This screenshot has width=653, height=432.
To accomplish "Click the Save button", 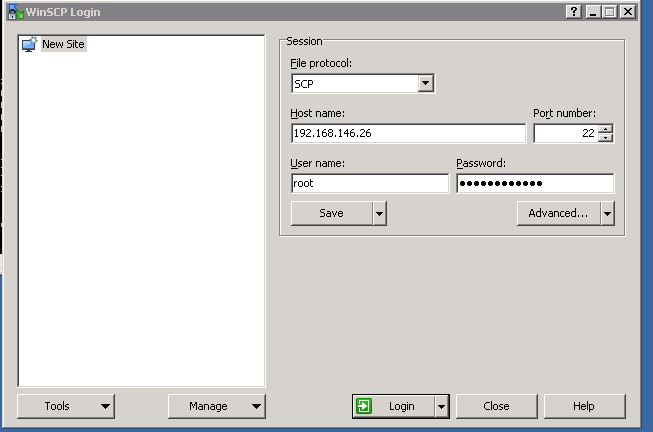I will 331,213.
